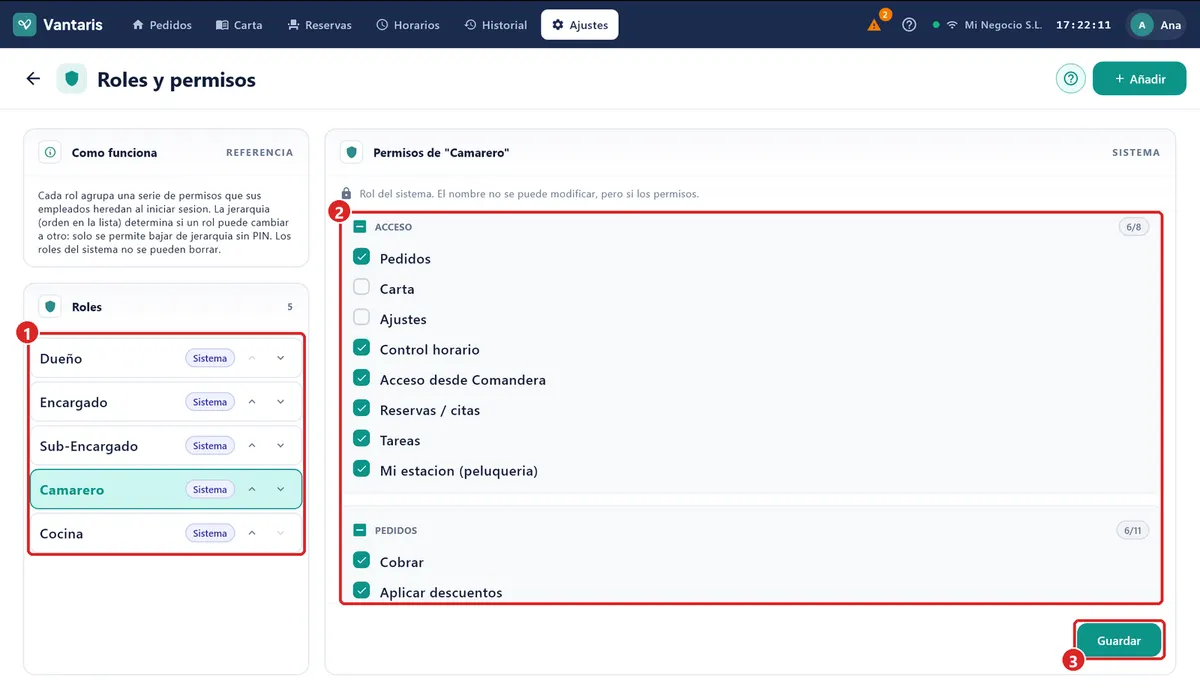The height and width of the screenshot is (692, 1200).
Task: Click the help circle button beside Añadir
Action: click(1071, 79)
